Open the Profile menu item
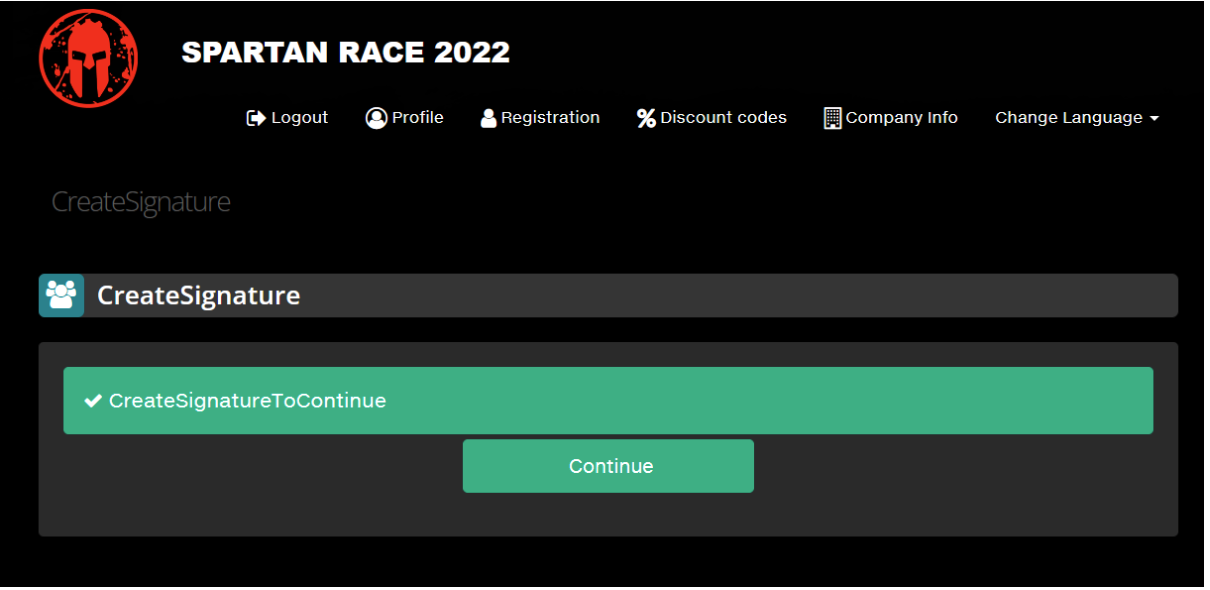Viewport: 1210px width, 590px height. click(417, 118)
